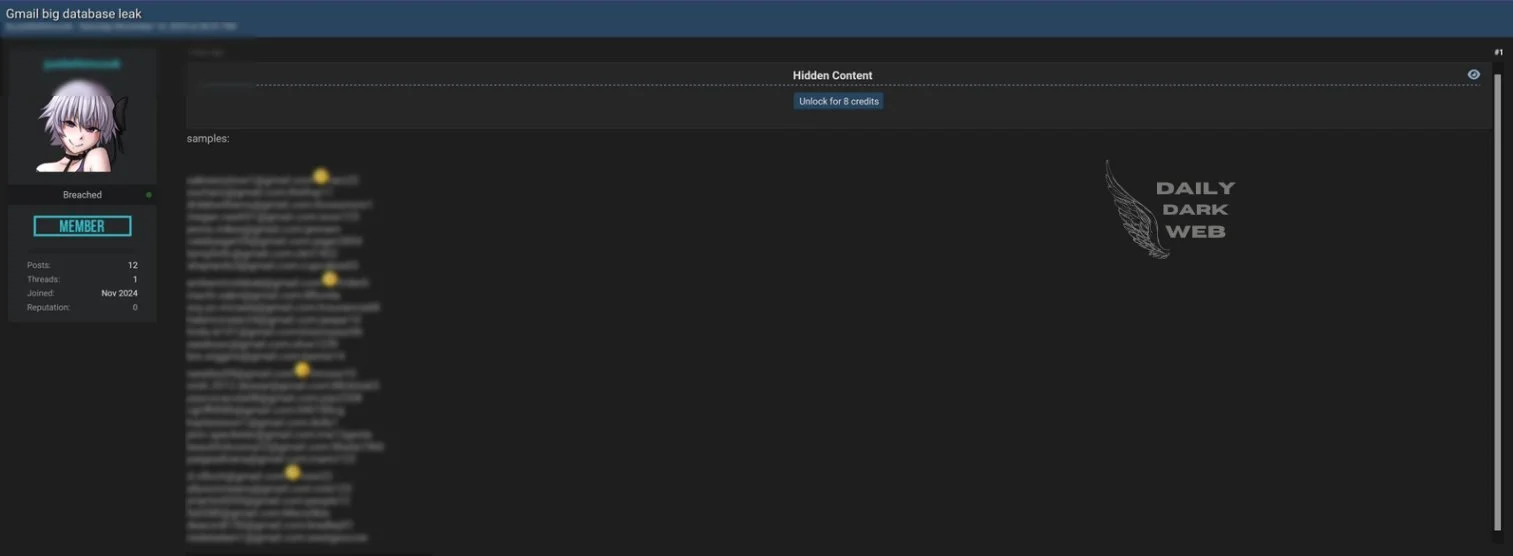Click the MEMBER badge under the avatar

coord(82,226)
